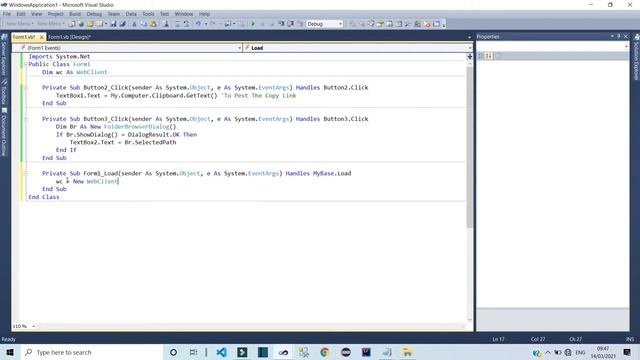Click the New Project toolbar icon
This screenshot has width=640, height=360.
[71, 24]
